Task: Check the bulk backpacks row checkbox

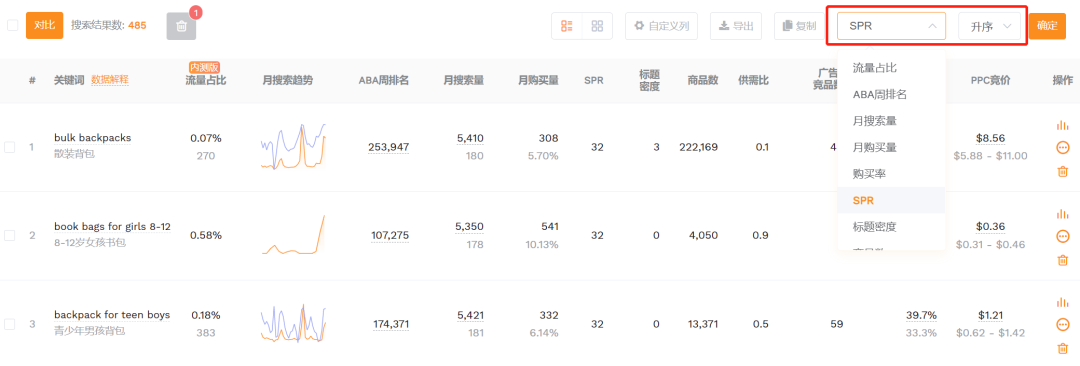Action: (10, 147)
